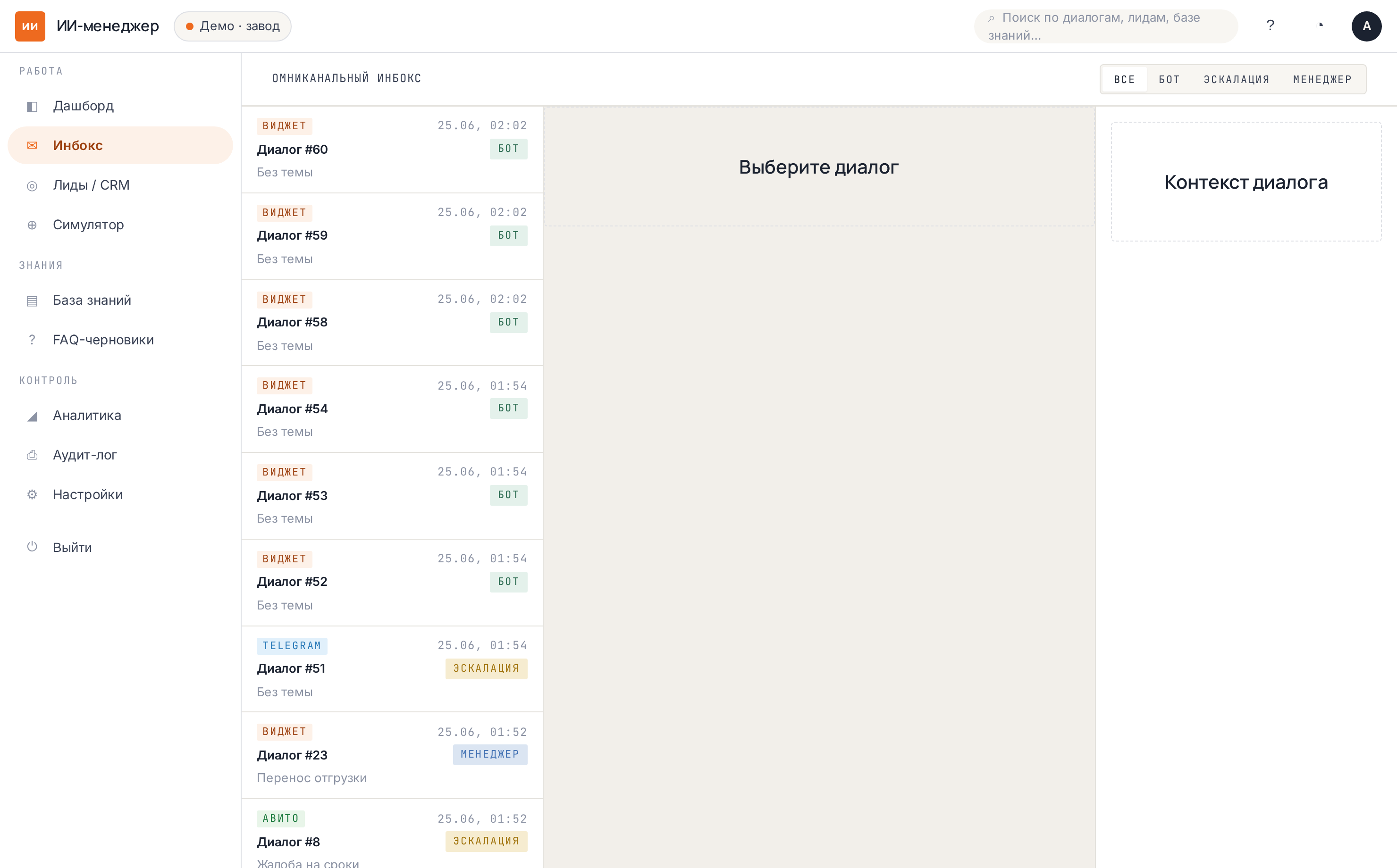The width and height of the screenshot is (1397, 868).
Task: Click the Аналитика chart icon
Action: (x=32, y=416)
